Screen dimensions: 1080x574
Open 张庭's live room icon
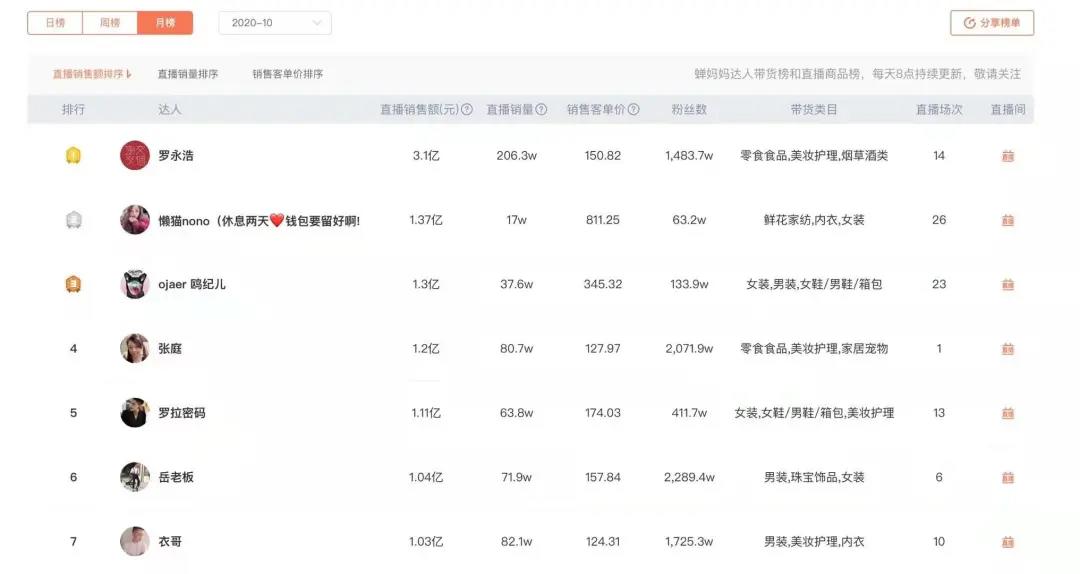point(1008,349)
